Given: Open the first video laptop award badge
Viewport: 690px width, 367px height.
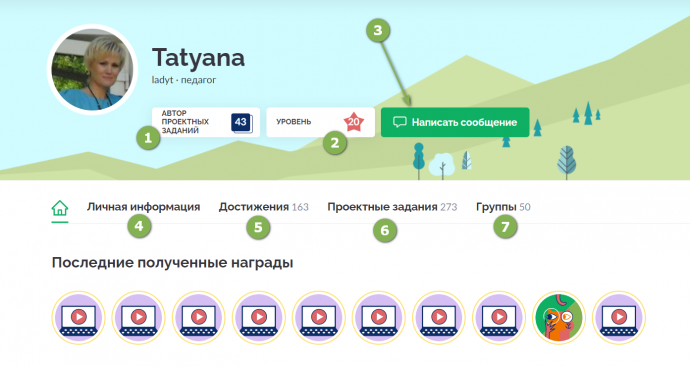Looking at the screenshot, I should click(78, 317).
